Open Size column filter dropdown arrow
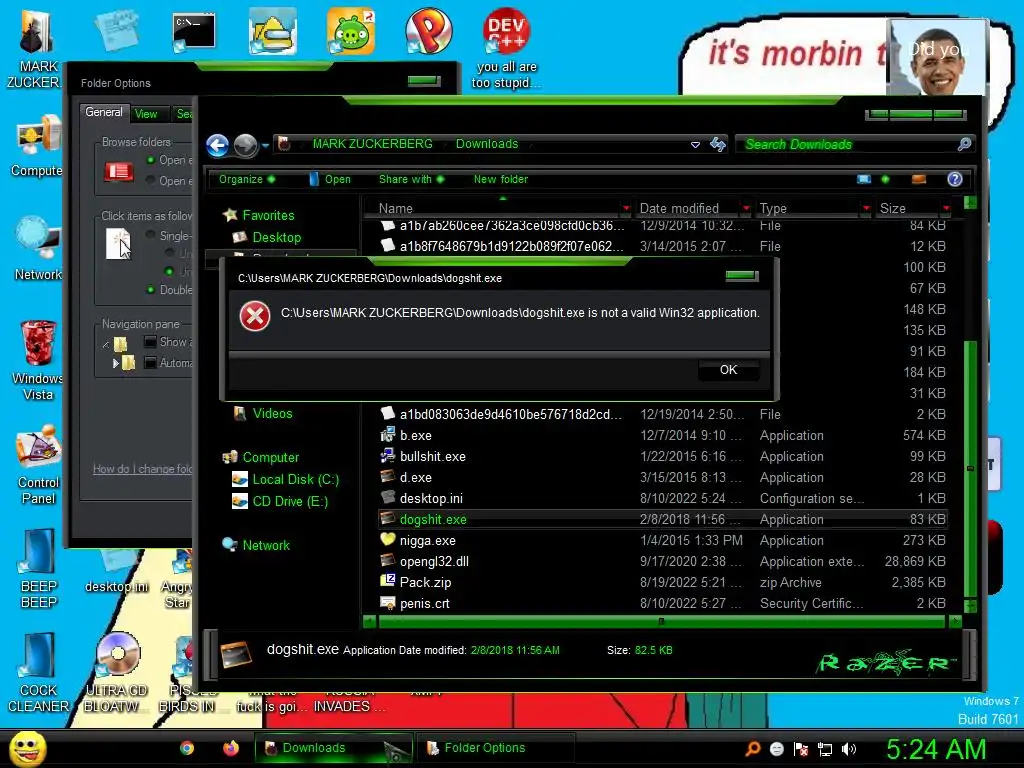 click(946, 208)
